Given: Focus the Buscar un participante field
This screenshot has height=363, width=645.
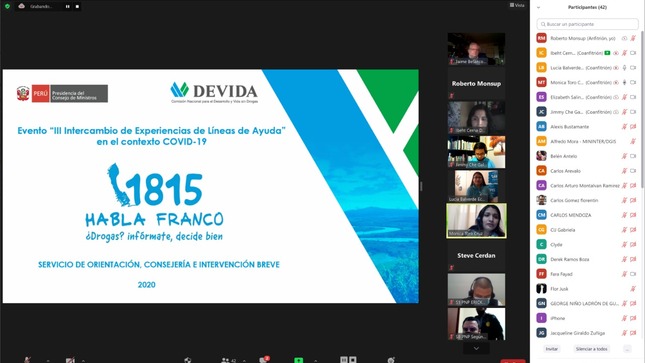Looking at the screenshot, I should coord(587,24).
